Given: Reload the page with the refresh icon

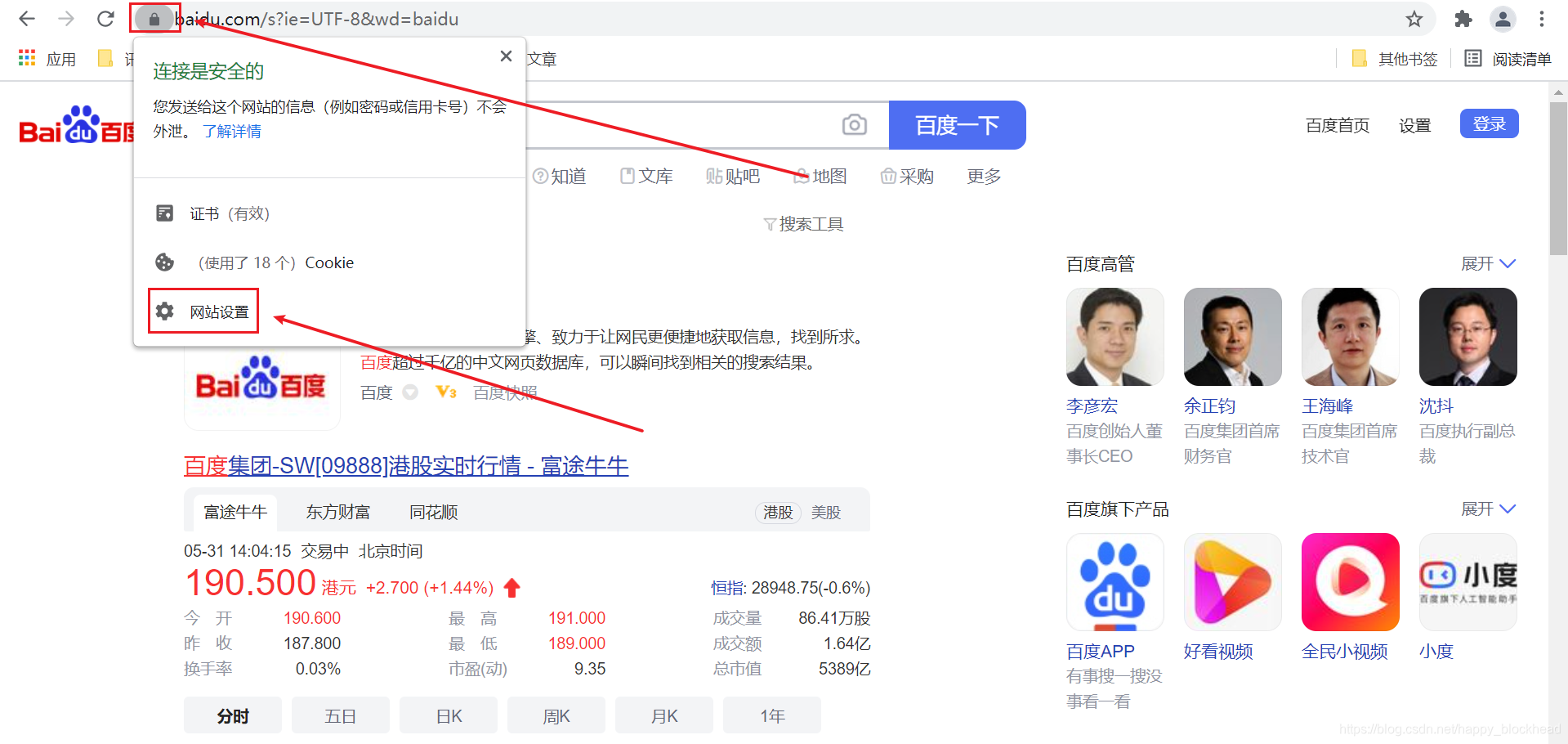Looking at the screenshot, I should point(105,19).
